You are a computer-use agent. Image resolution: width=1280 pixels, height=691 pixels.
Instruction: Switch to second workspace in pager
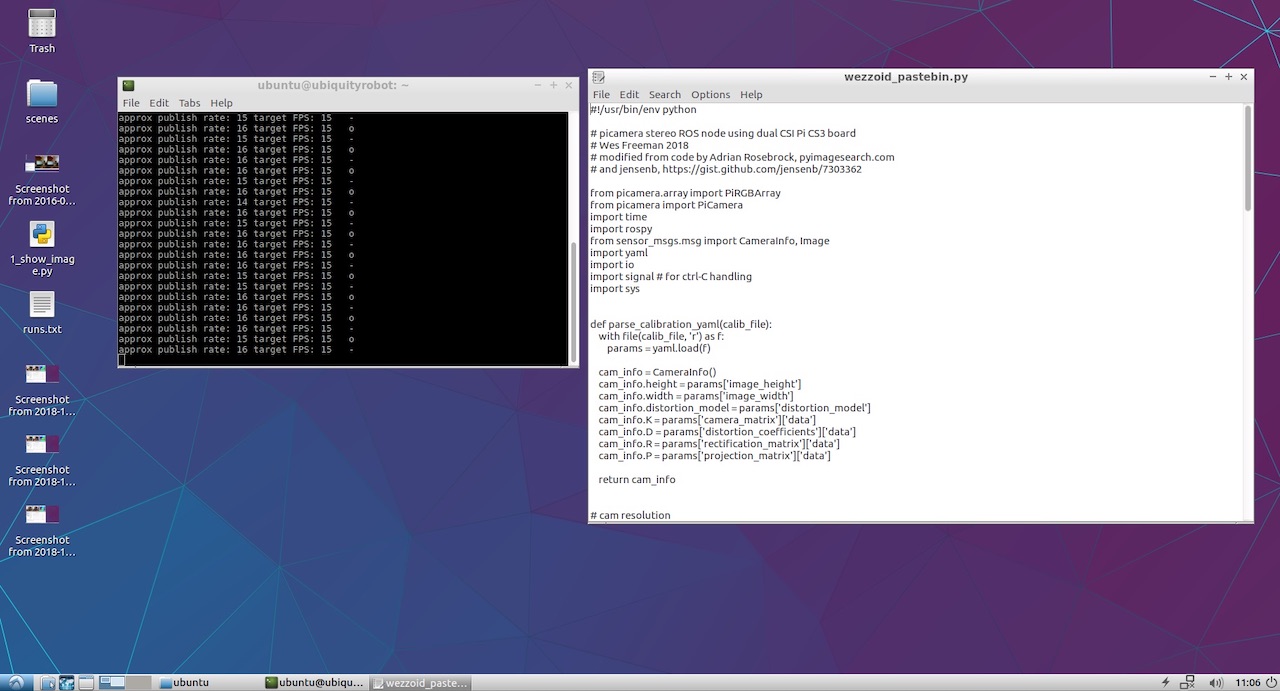click(138, 683)
